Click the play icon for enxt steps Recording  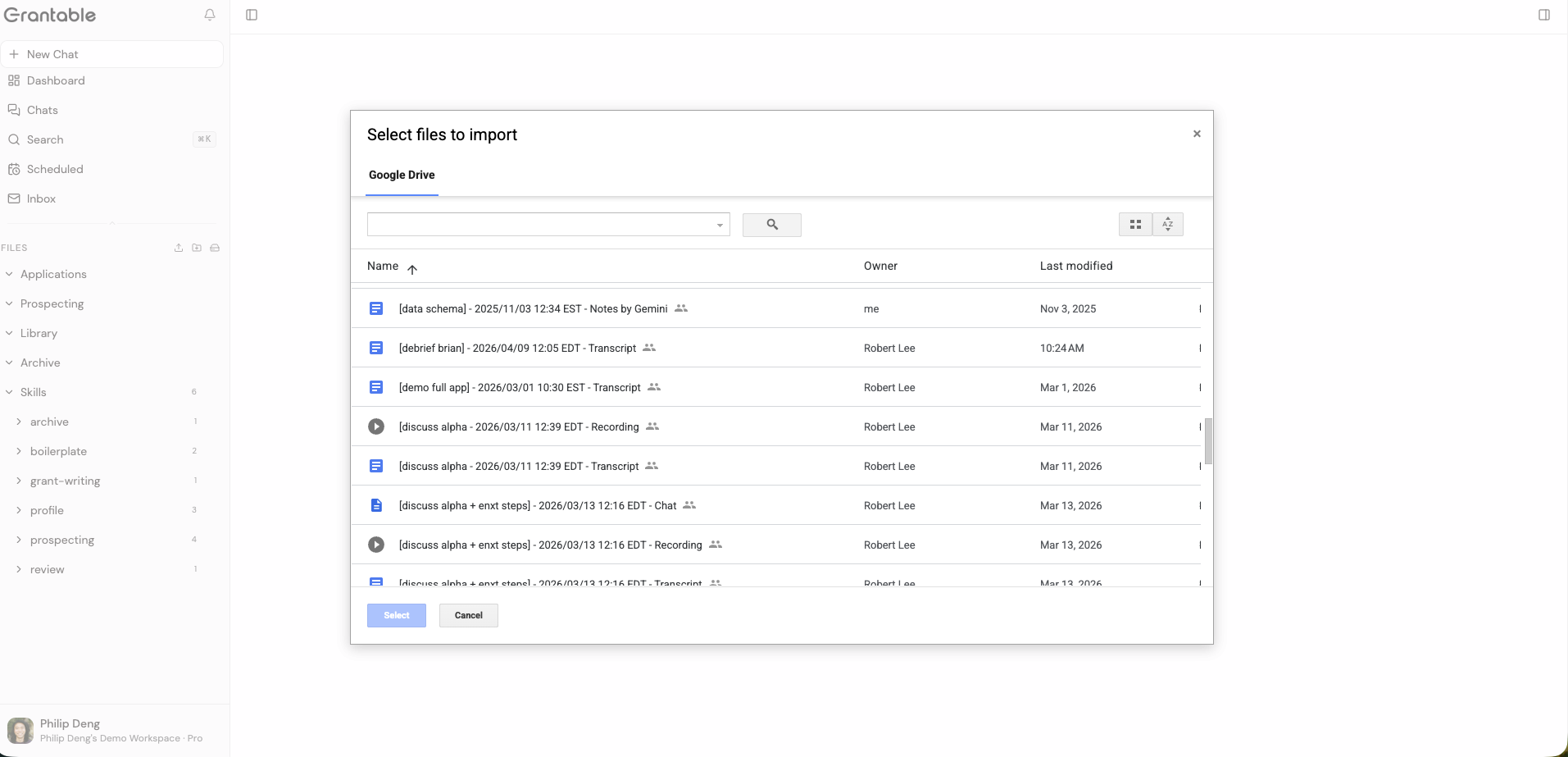[x=376, y=545]
